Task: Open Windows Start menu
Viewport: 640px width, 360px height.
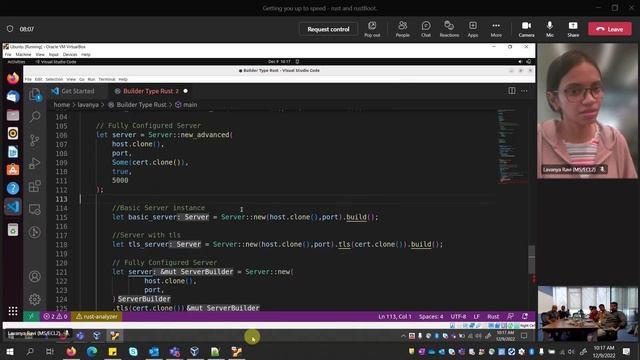Action: (9, 351)
